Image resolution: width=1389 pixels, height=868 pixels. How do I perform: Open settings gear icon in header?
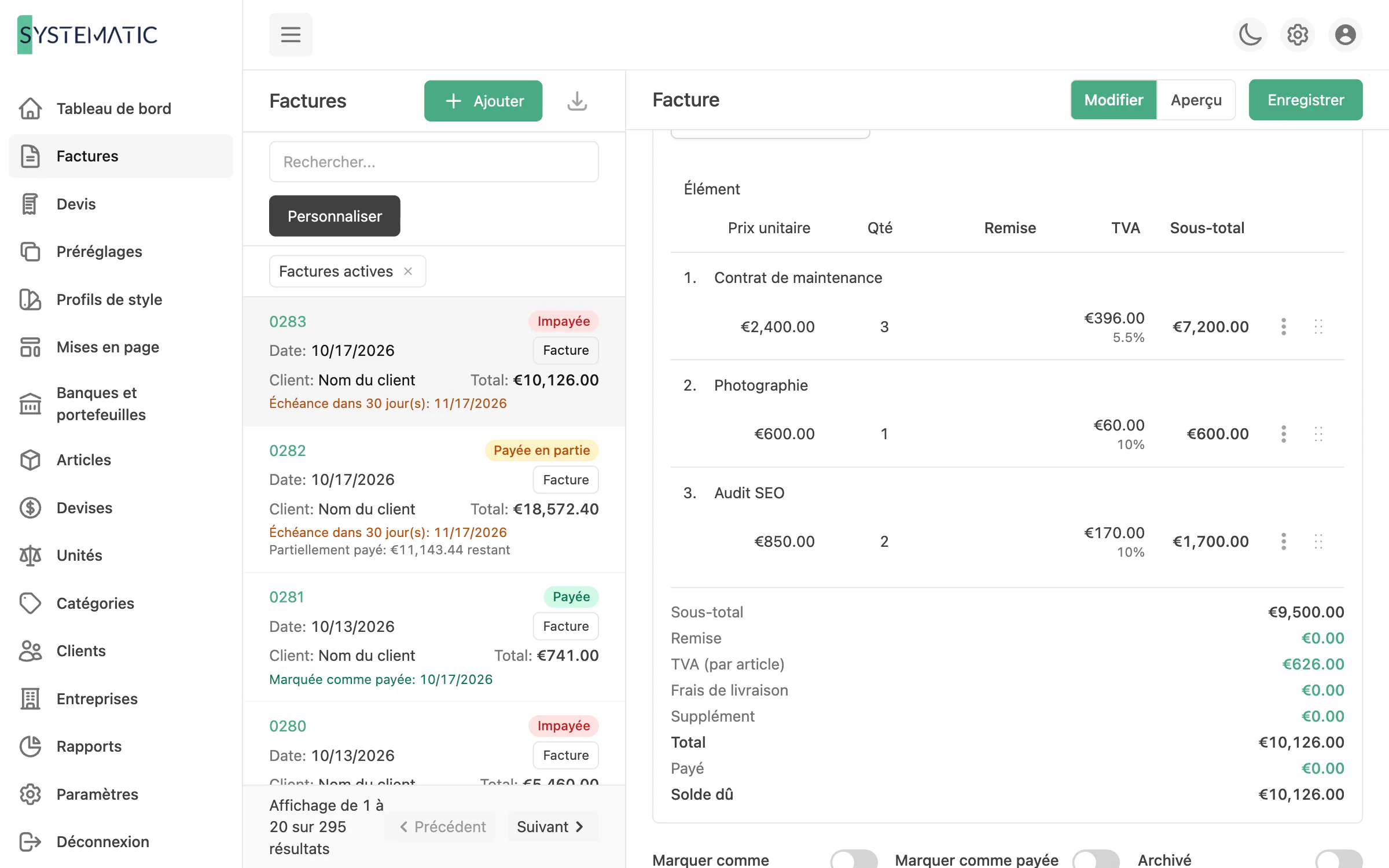[1298, 35]
